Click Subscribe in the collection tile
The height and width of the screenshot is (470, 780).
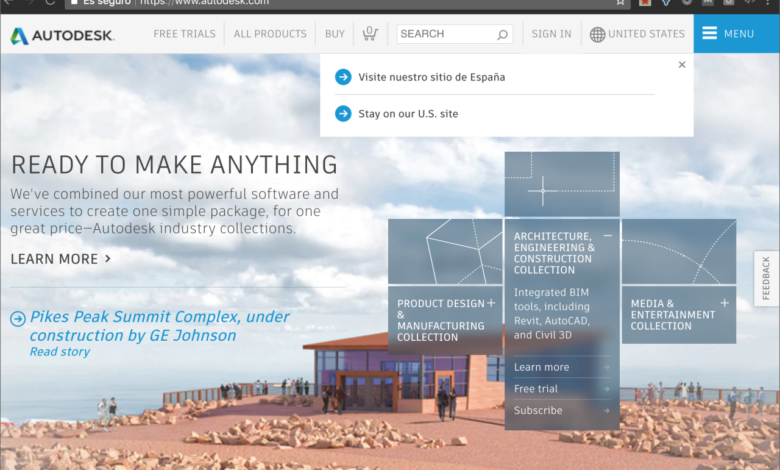click(x=538, y=411)
